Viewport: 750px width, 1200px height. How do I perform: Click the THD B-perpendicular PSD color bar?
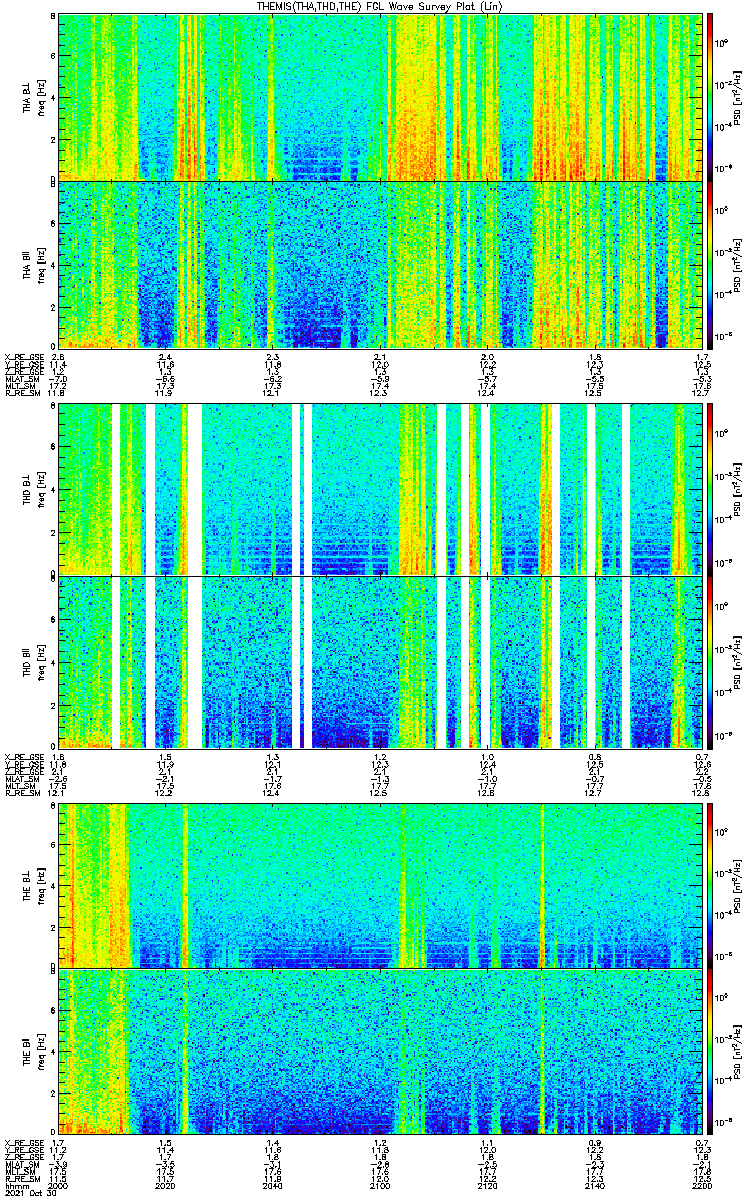711,489
